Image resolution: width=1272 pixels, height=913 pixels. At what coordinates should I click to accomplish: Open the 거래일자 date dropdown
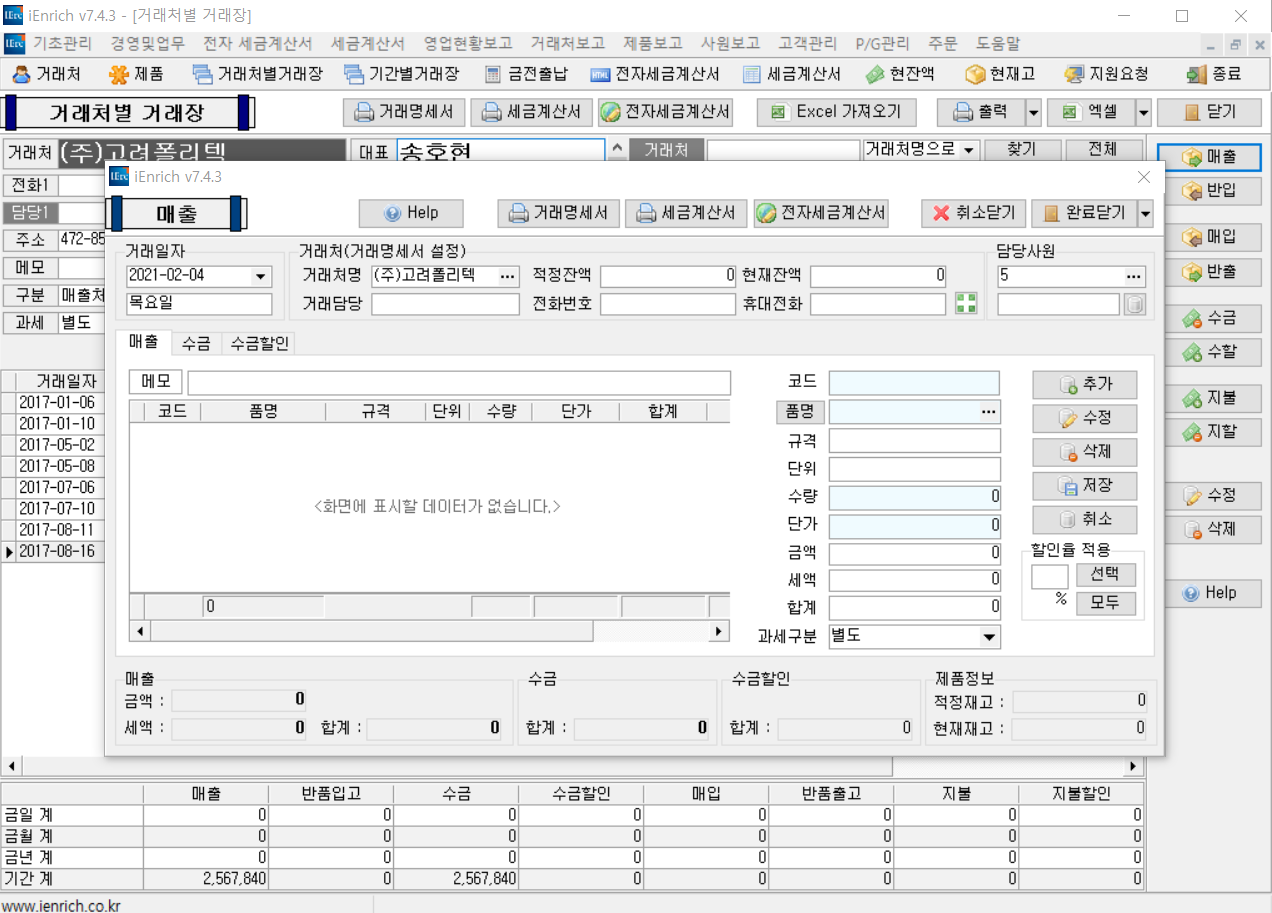coord(261,276)
